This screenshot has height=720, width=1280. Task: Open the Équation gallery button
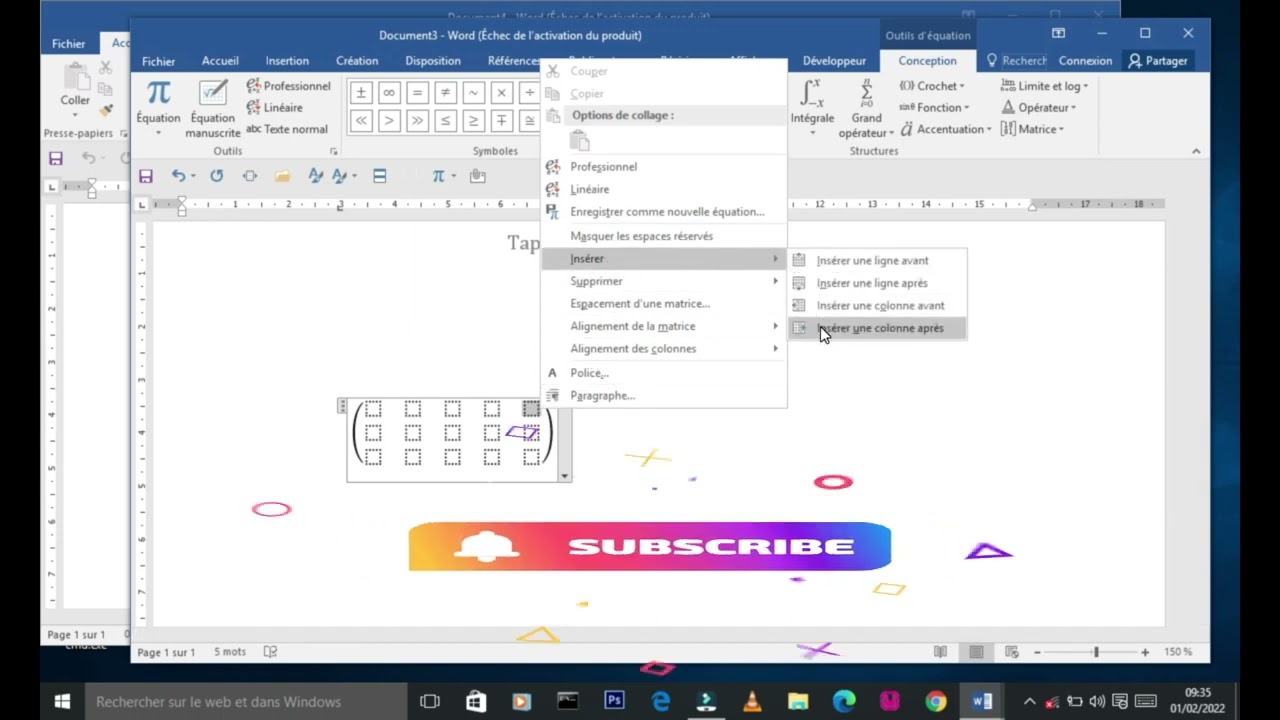[158, 108]
